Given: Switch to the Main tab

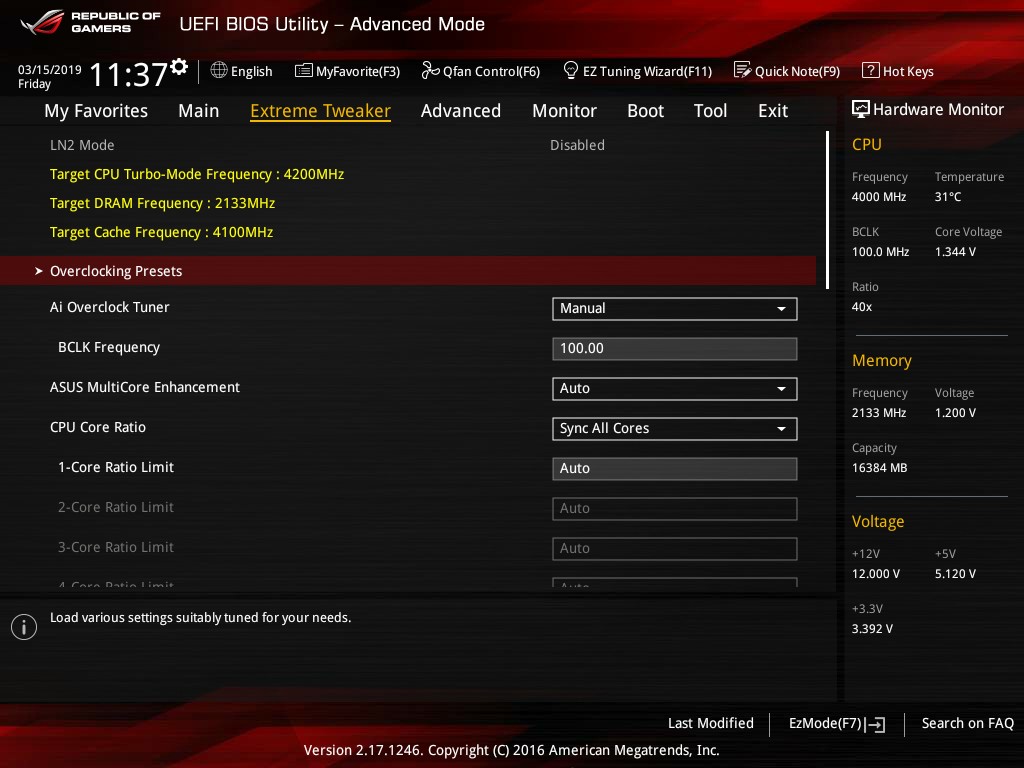Looking at the screenshot, I should pos(199,110).
